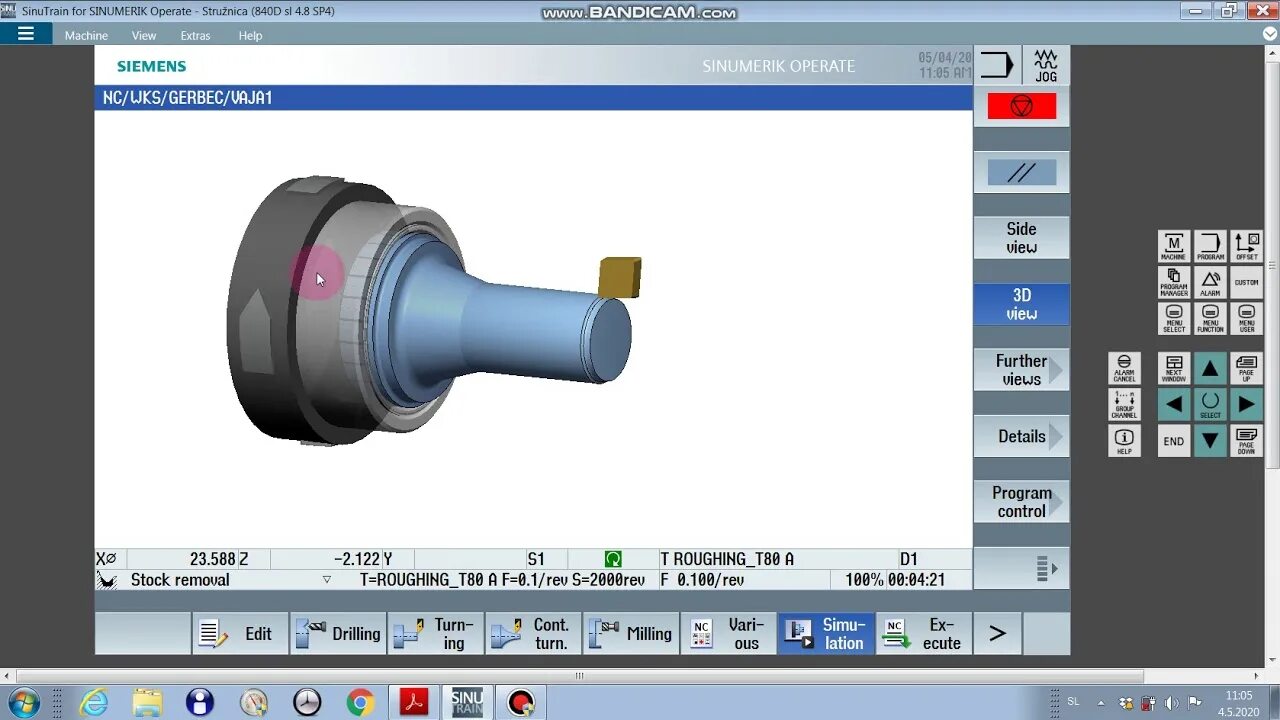
Task: Click the 3D workpiece in simulation
Action: [x=500, y=320]
